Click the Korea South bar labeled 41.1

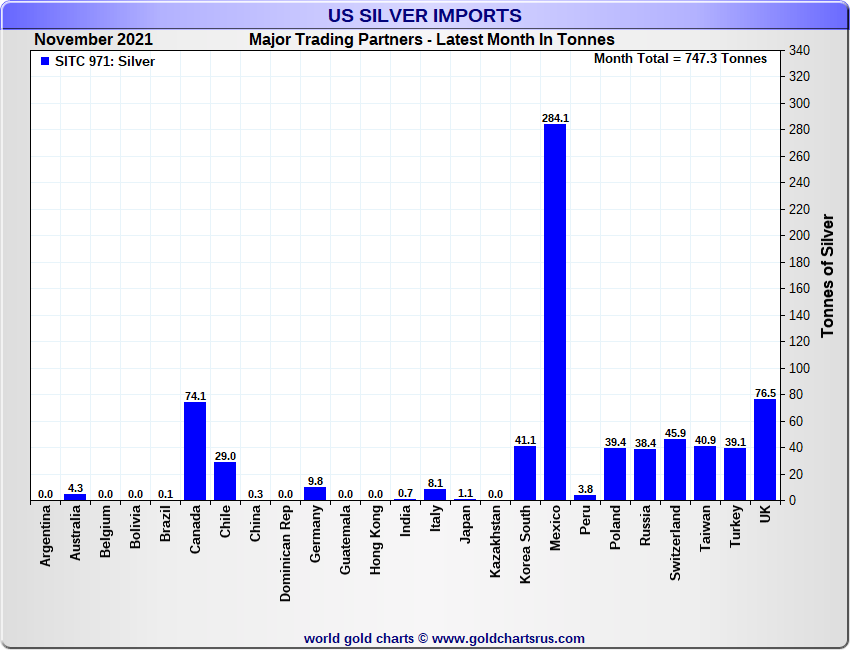point(525,473)
